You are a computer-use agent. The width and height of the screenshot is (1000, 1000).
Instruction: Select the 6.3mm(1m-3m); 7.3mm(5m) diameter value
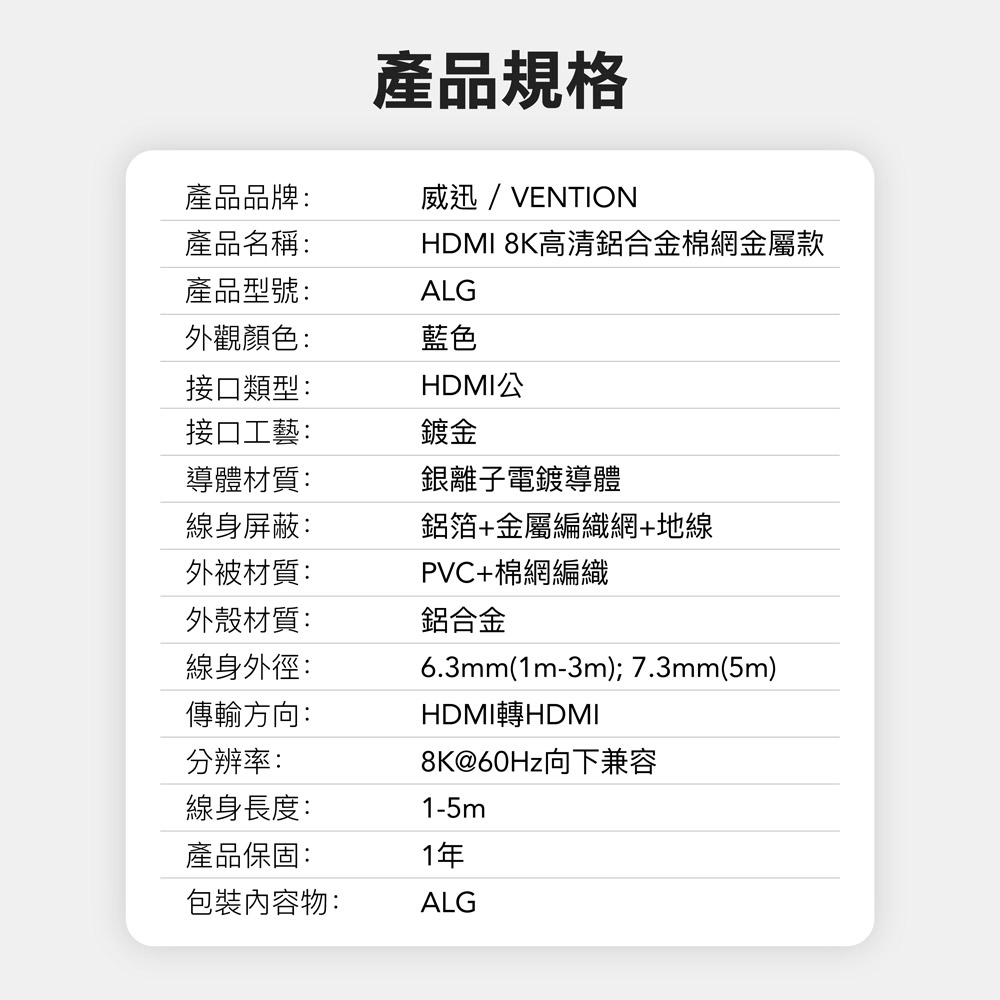tap(598, 668)
